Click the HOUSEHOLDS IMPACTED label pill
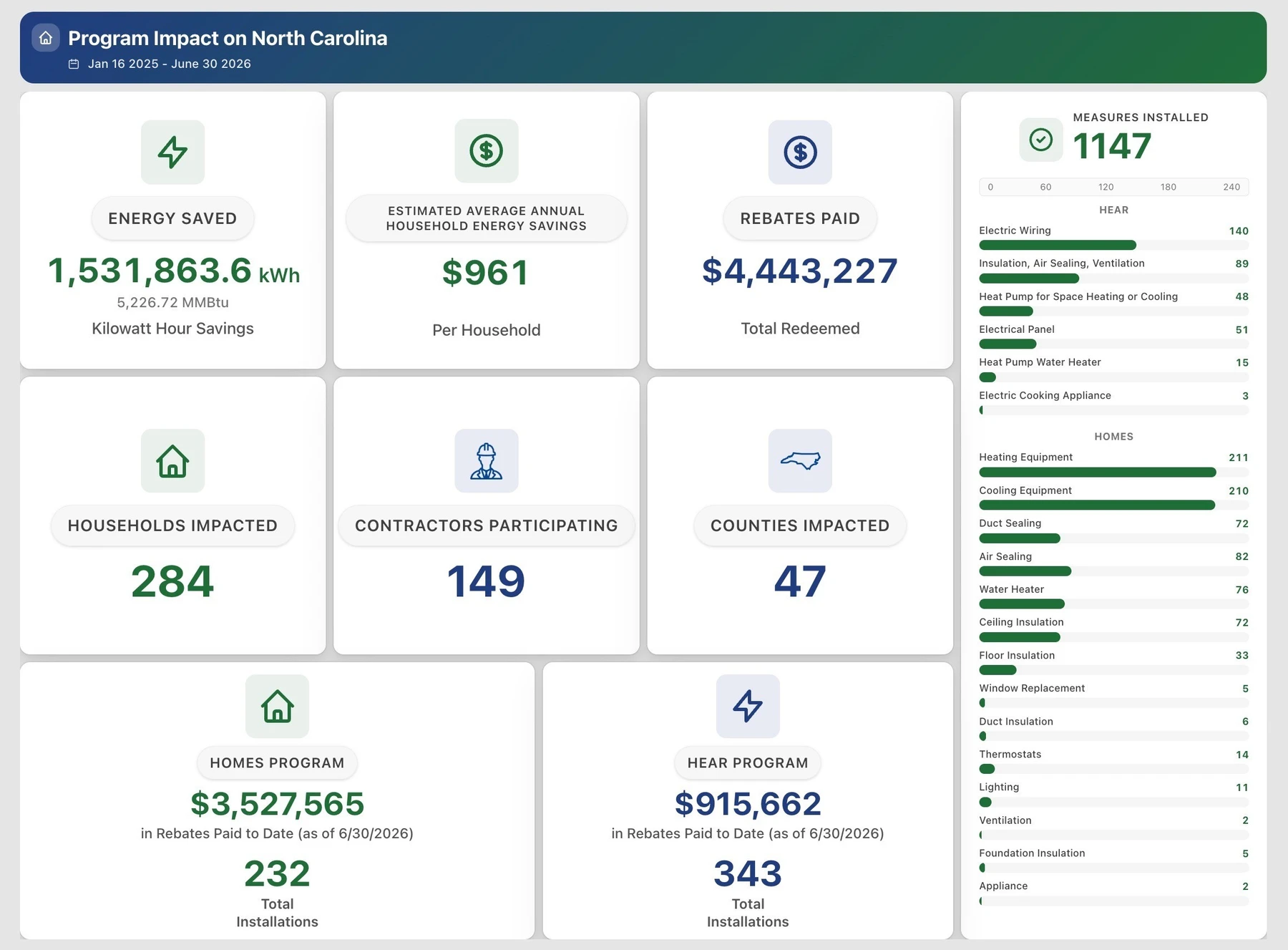Image resolution: width=1288 pixels, height=950 pixels. coord(172,525)
